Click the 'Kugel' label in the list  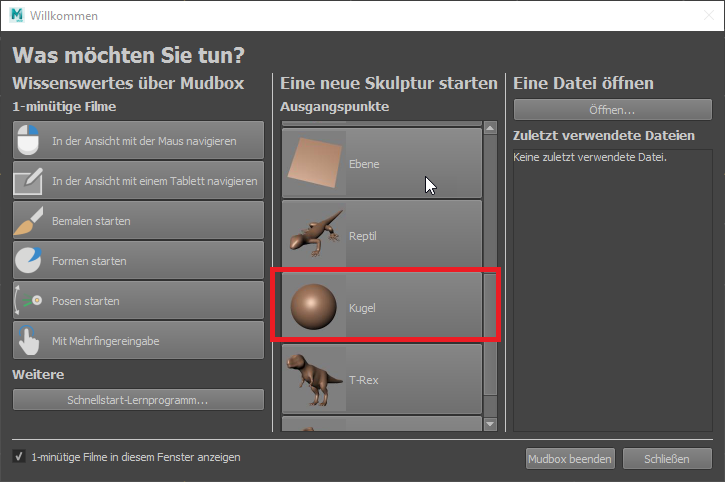tap(362, 308)
